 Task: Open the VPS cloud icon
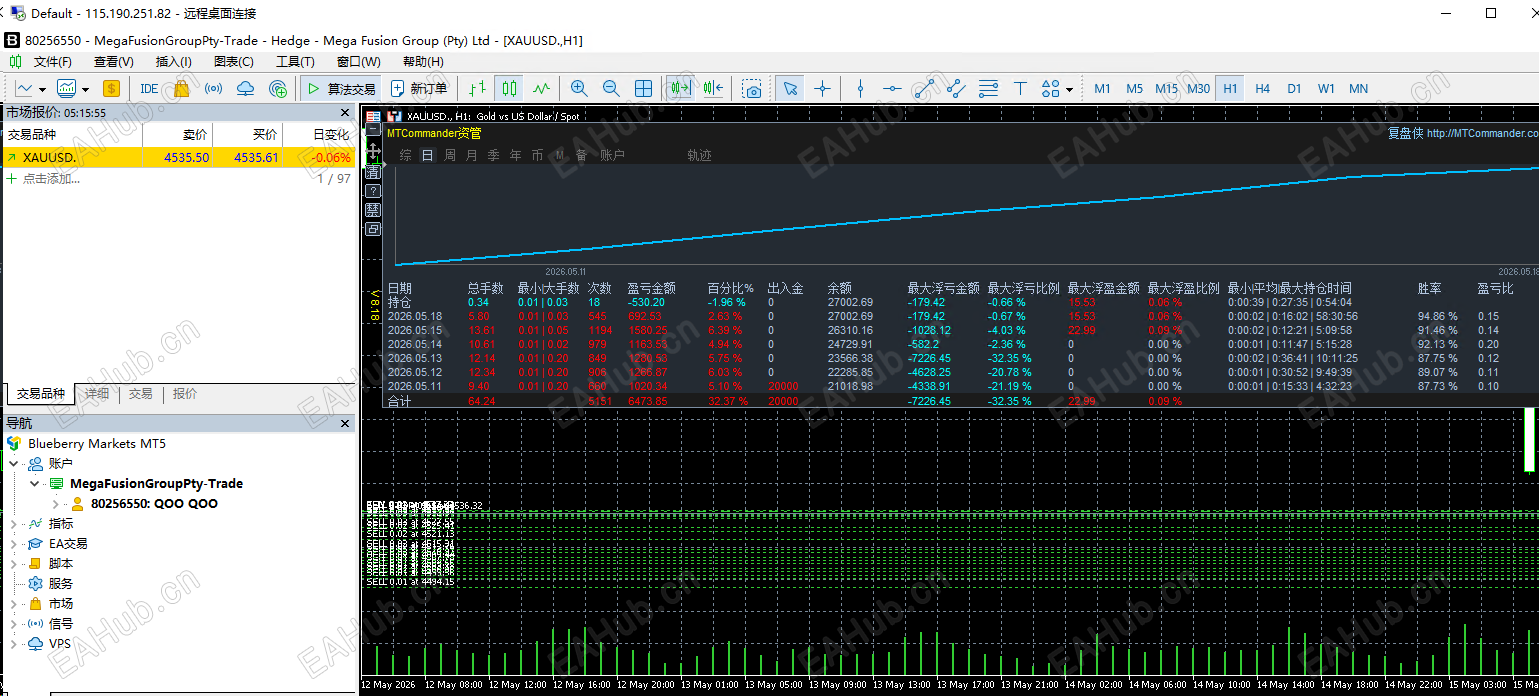[245, 88]
